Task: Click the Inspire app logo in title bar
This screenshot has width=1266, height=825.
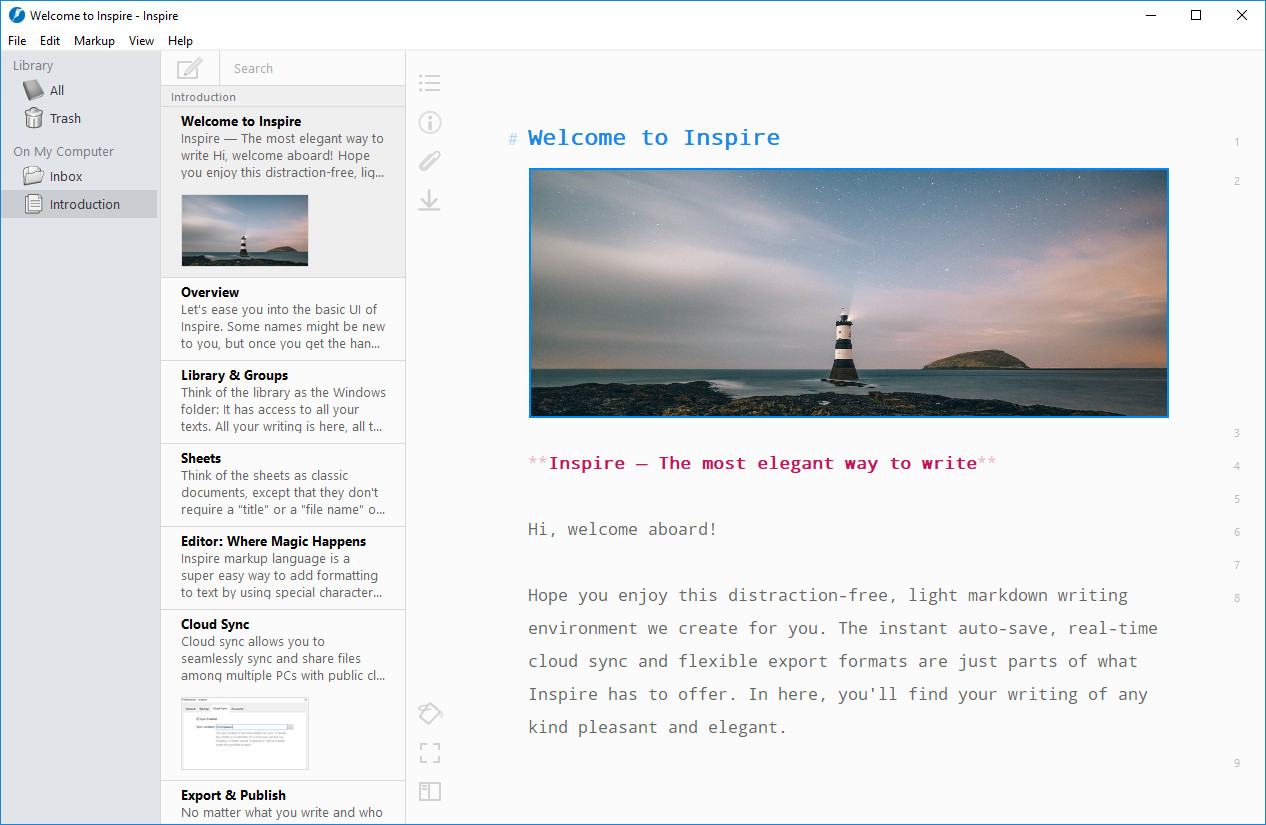Action: 16,16
